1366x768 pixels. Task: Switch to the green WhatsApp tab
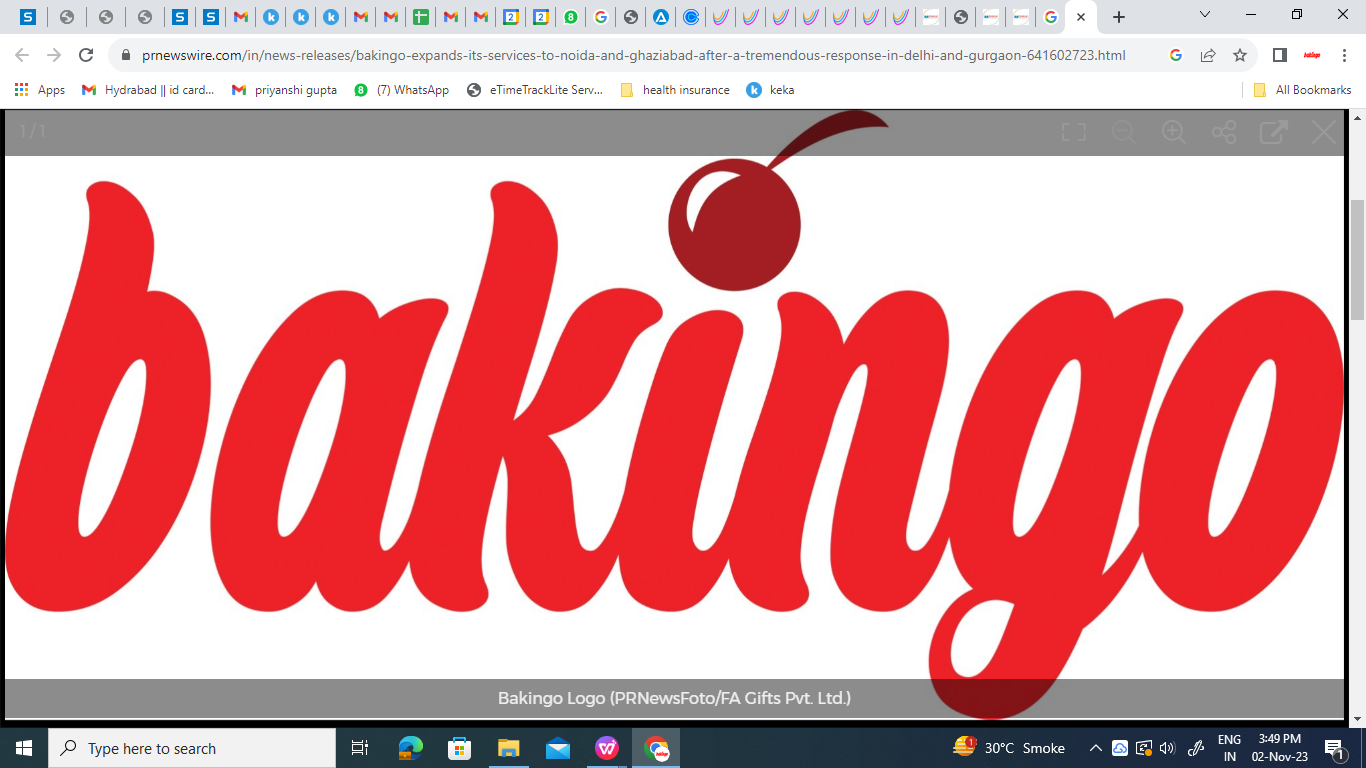pyautogui.click(x=571, y=17)
